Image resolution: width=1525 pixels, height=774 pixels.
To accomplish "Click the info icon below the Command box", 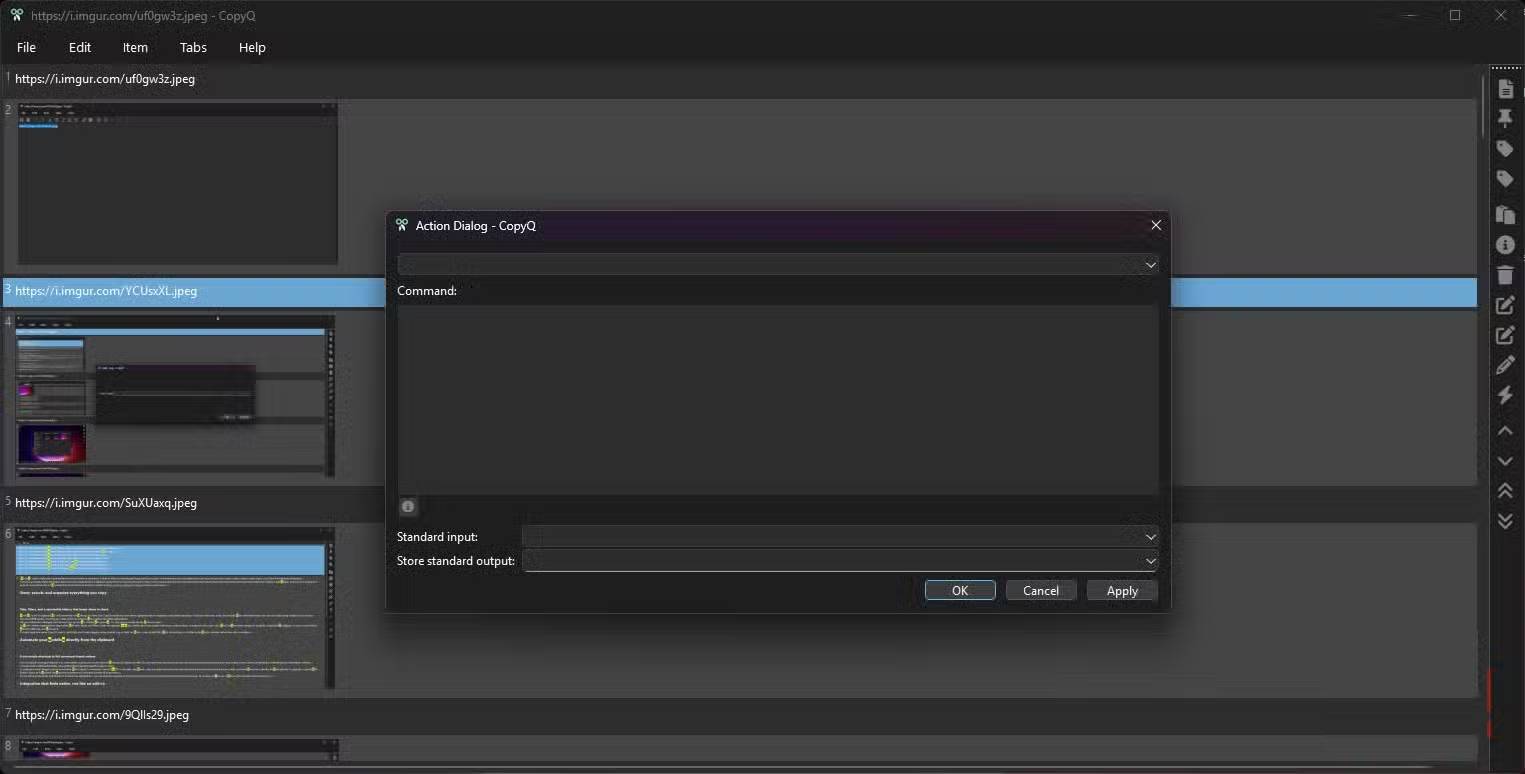I will [x=408, y=506].
